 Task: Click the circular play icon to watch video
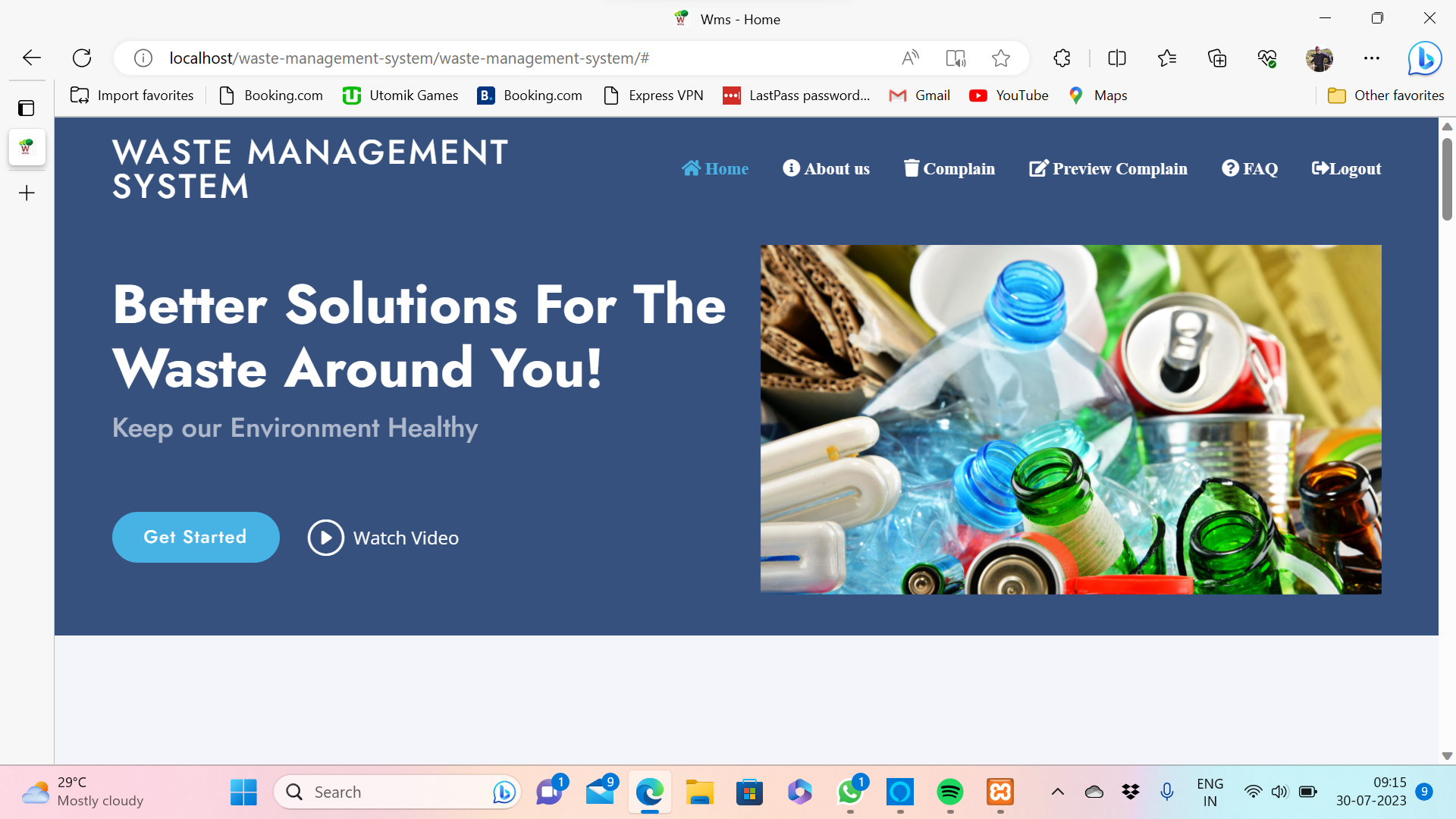tap(326, 537)
